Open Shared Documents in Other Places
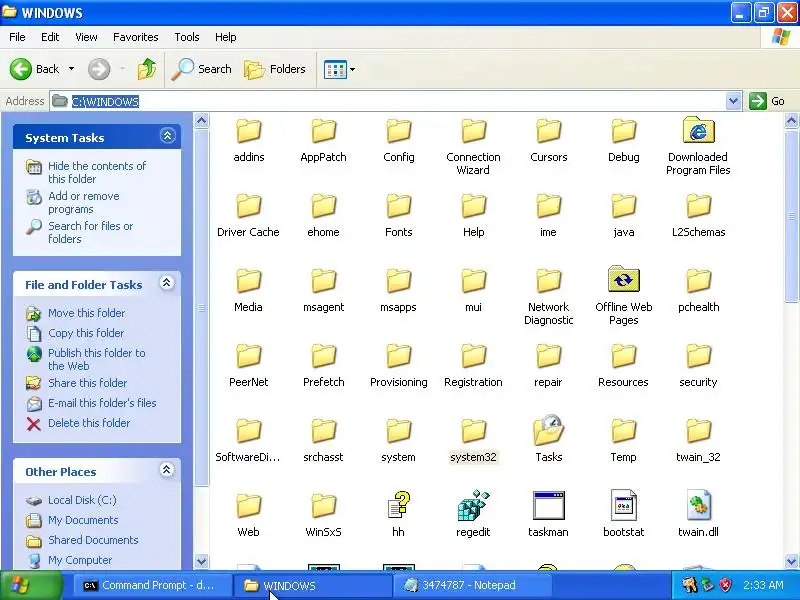This screenshot has height=600, width=800. (x=93, y=540)
